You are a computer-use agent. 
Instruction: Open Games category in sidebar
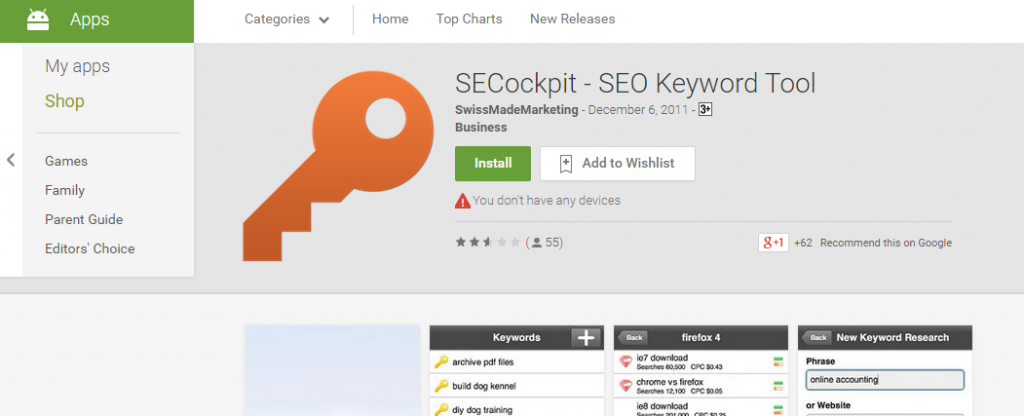point(66,161)
